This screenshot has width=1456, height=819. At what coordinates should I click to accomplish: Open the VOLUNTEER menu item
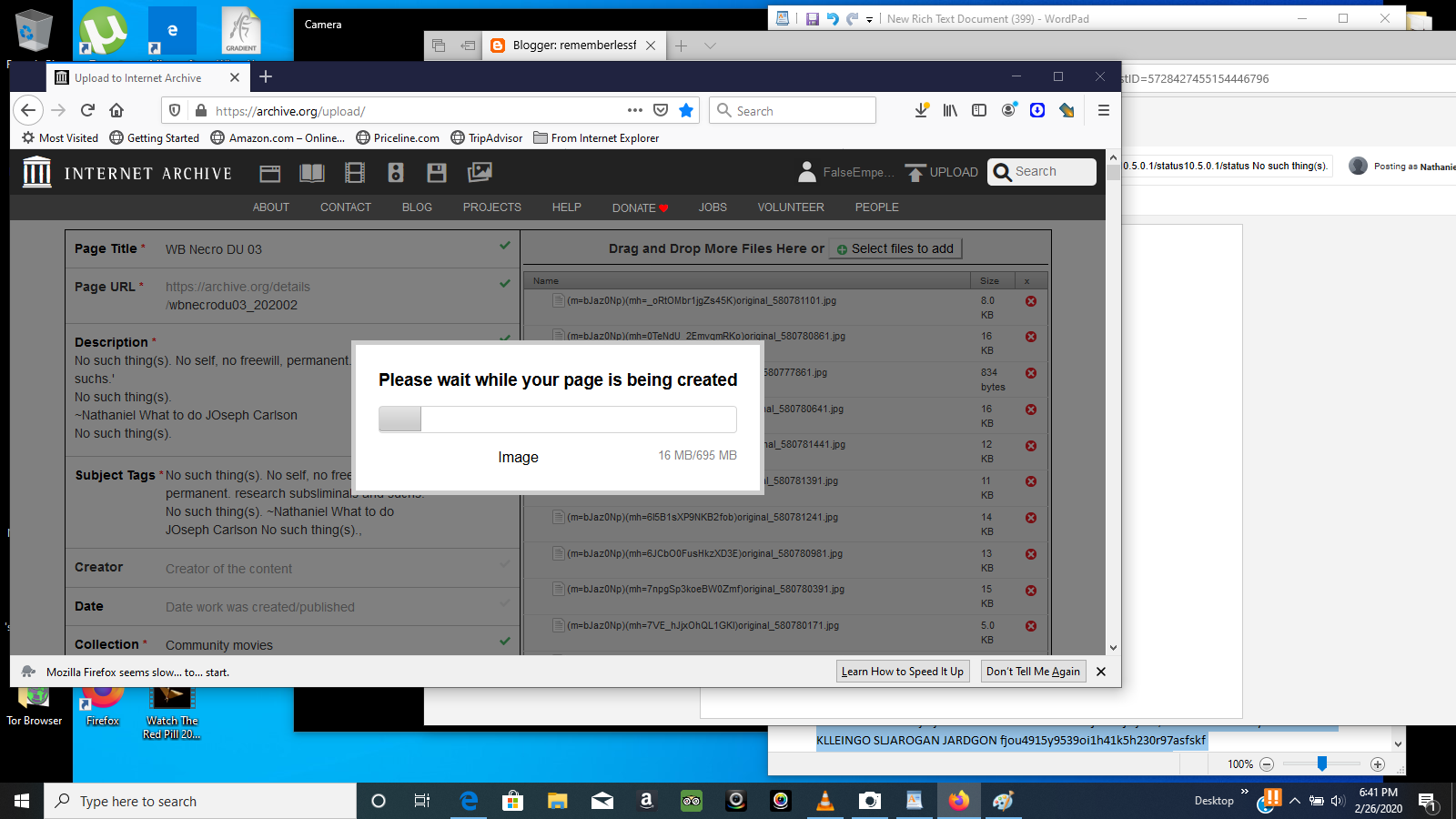pyautogui.click(x=791, y=207)
